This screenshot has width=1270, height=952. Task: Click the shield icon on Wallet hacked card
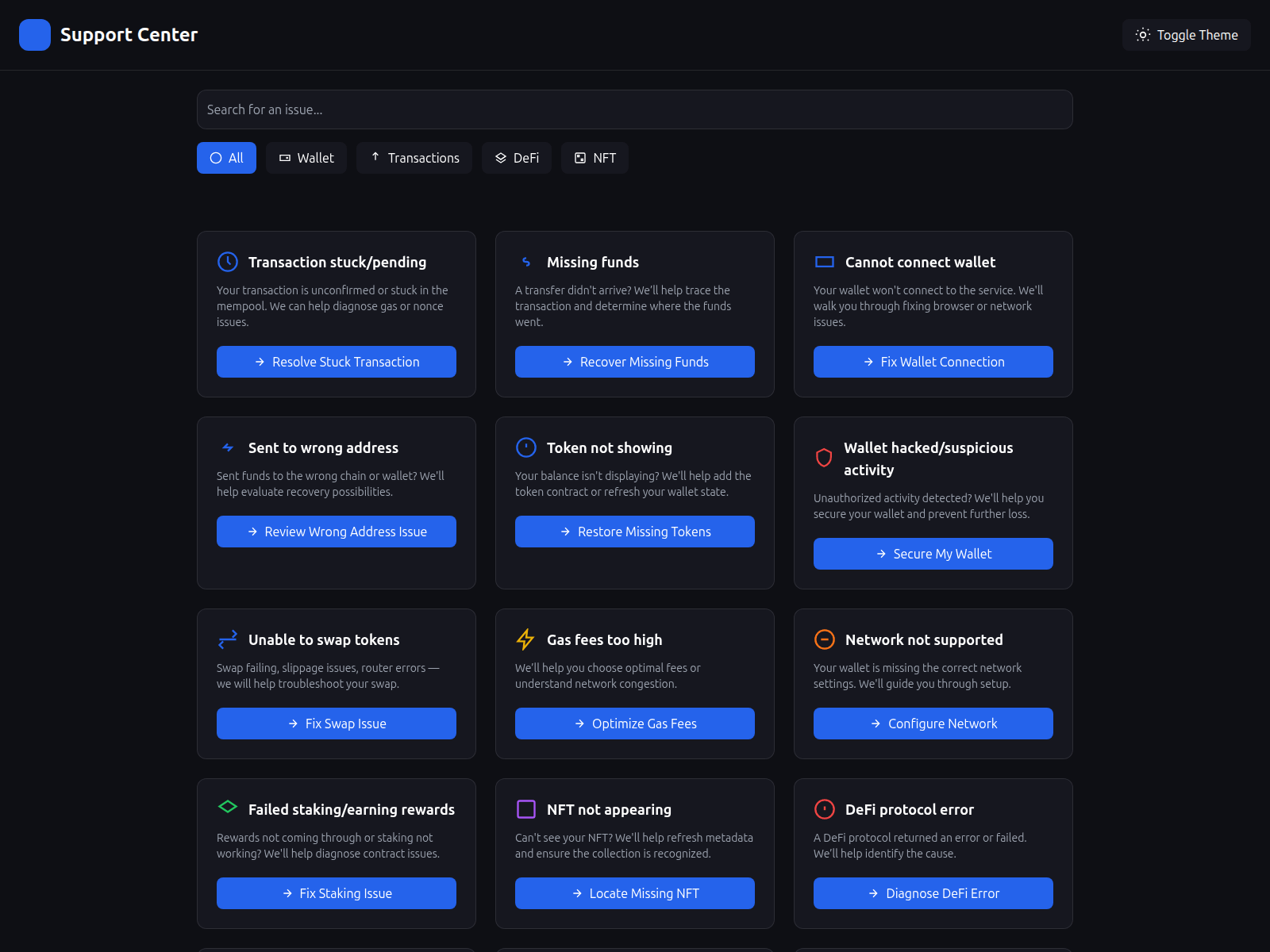pos(824,458)
